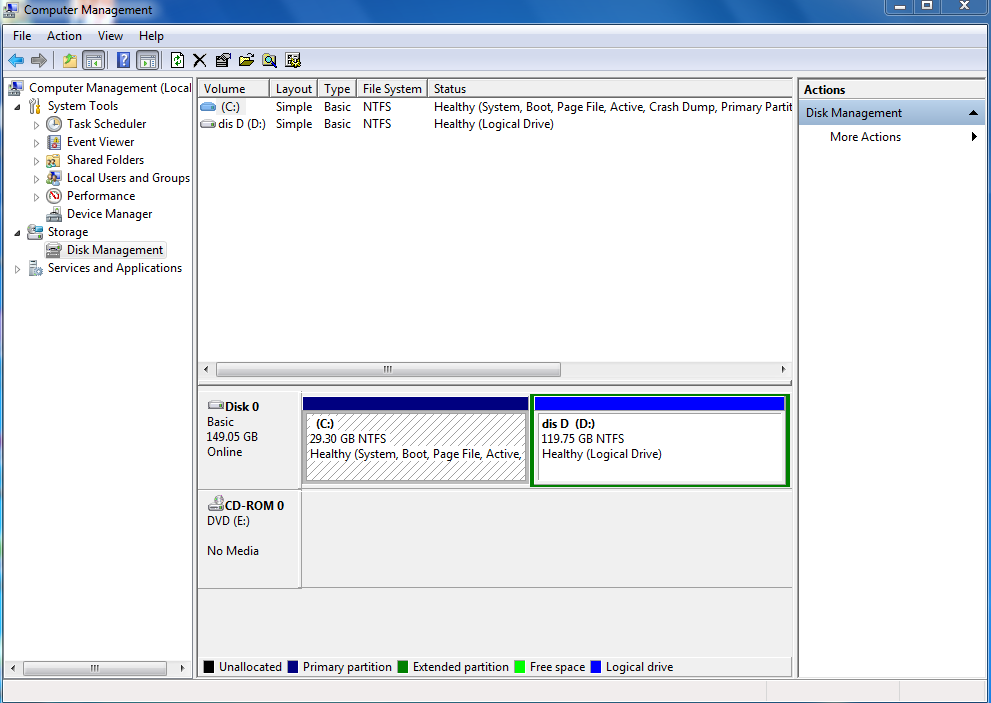Expand the Performance node arrow

click(37, 197)
